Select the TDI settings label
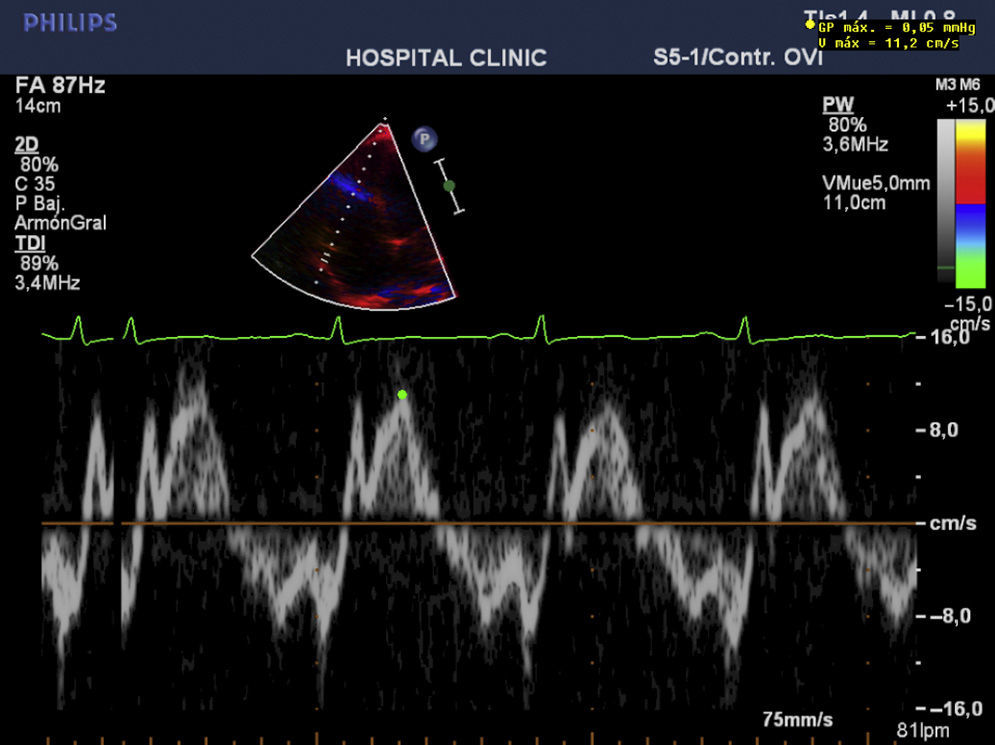995x745 pixels. click(29, 243)
